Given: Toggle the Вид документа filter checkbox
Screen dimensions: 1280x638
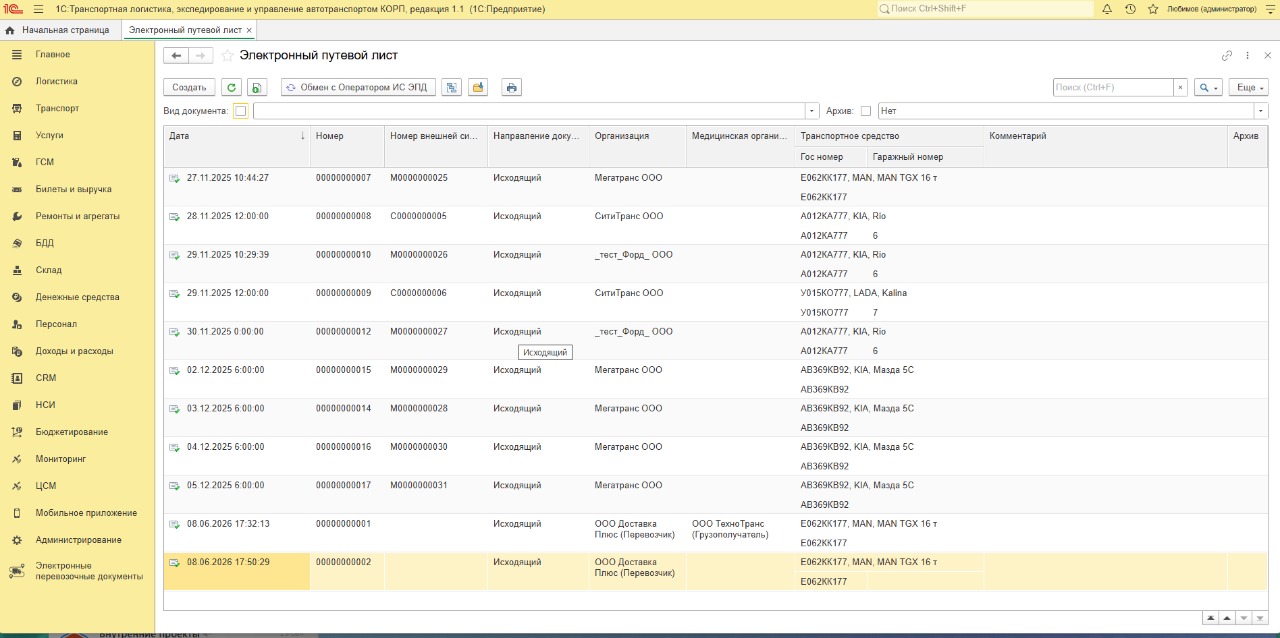Looking at the screenshot, I should (x=240, y=111).
